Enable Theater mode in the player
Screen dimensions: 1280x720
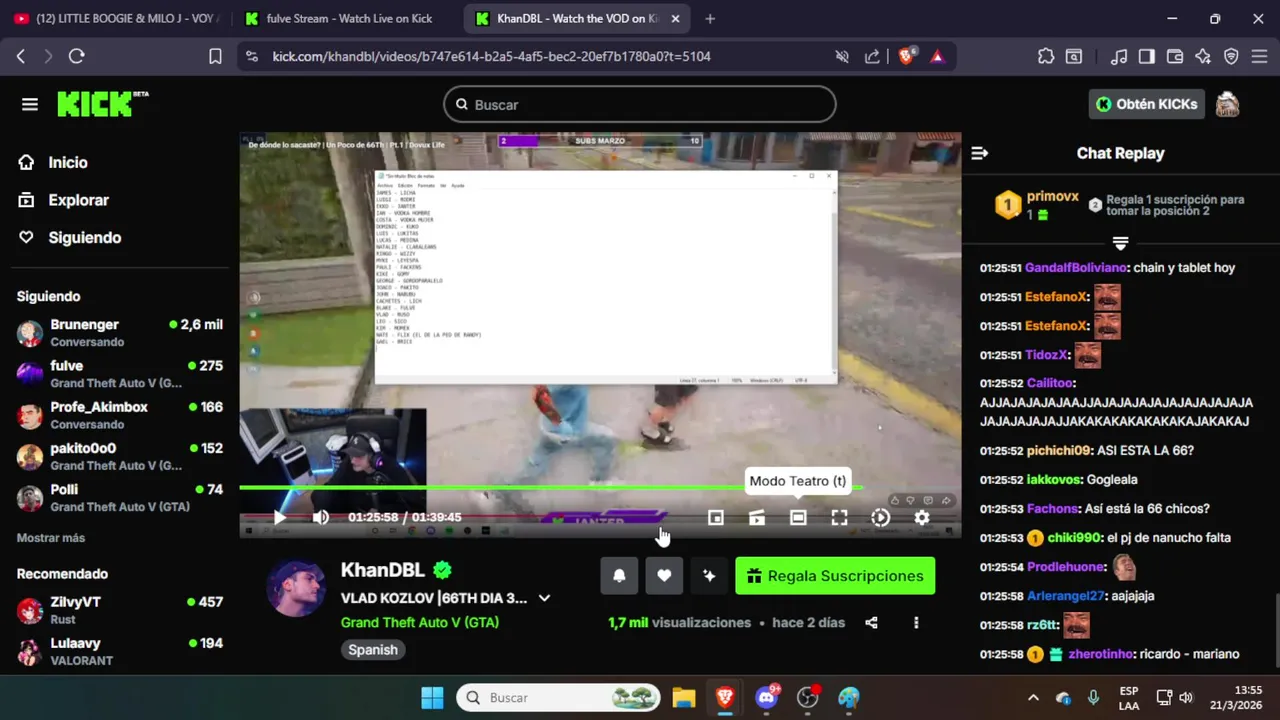pyautogui.click(x=798, y=517)
